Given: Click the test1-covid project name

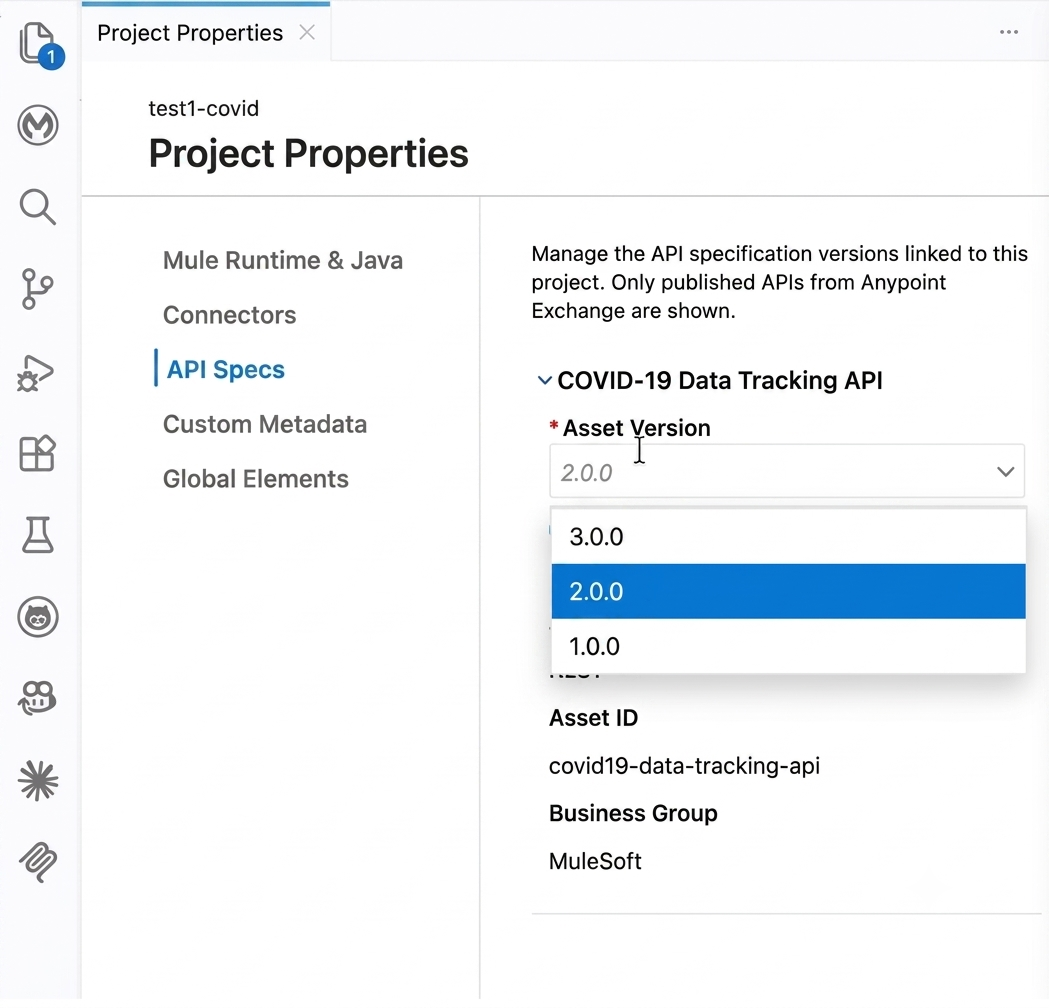Looking at the screenshot, I should (203, 108).
